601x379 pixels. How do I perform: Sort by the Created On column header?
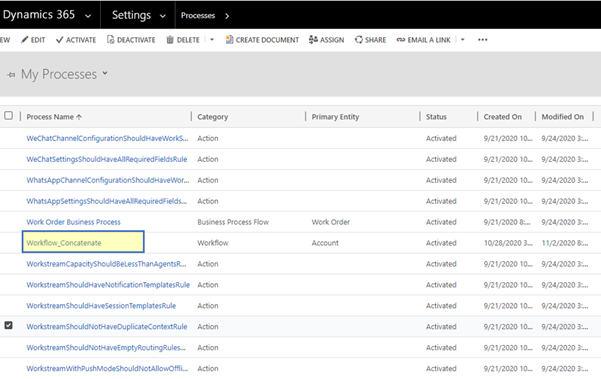click(x=502, y=117)
